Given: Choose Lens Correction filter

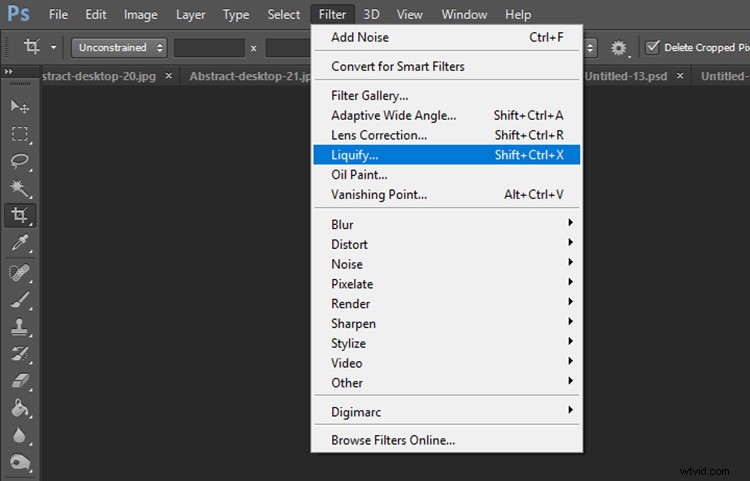Looking at the screenshot, I should pyautogui.click(x=447, y=135).
